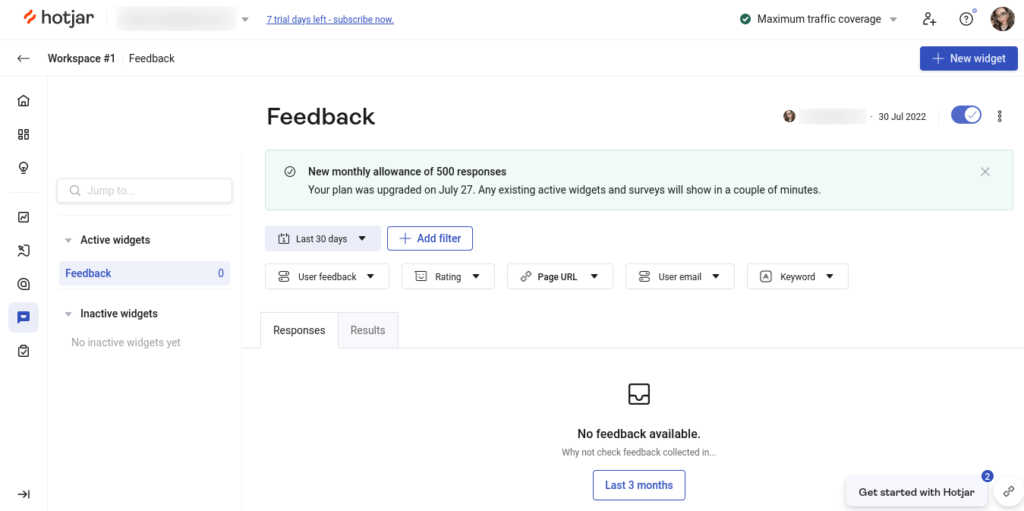This screenshot has width=1024, height=511.
Task: Open the widget more options menu
Action: (x=999, y=116)
